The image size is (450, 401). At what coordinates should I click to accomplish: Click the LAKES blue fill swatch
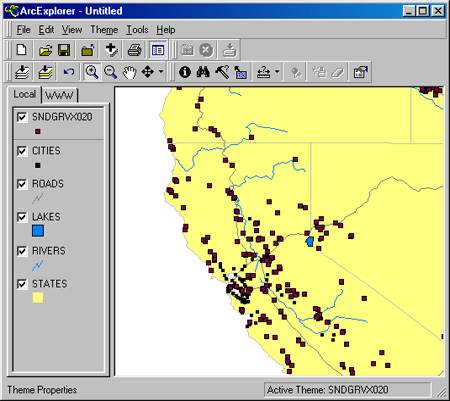point(38,231)
